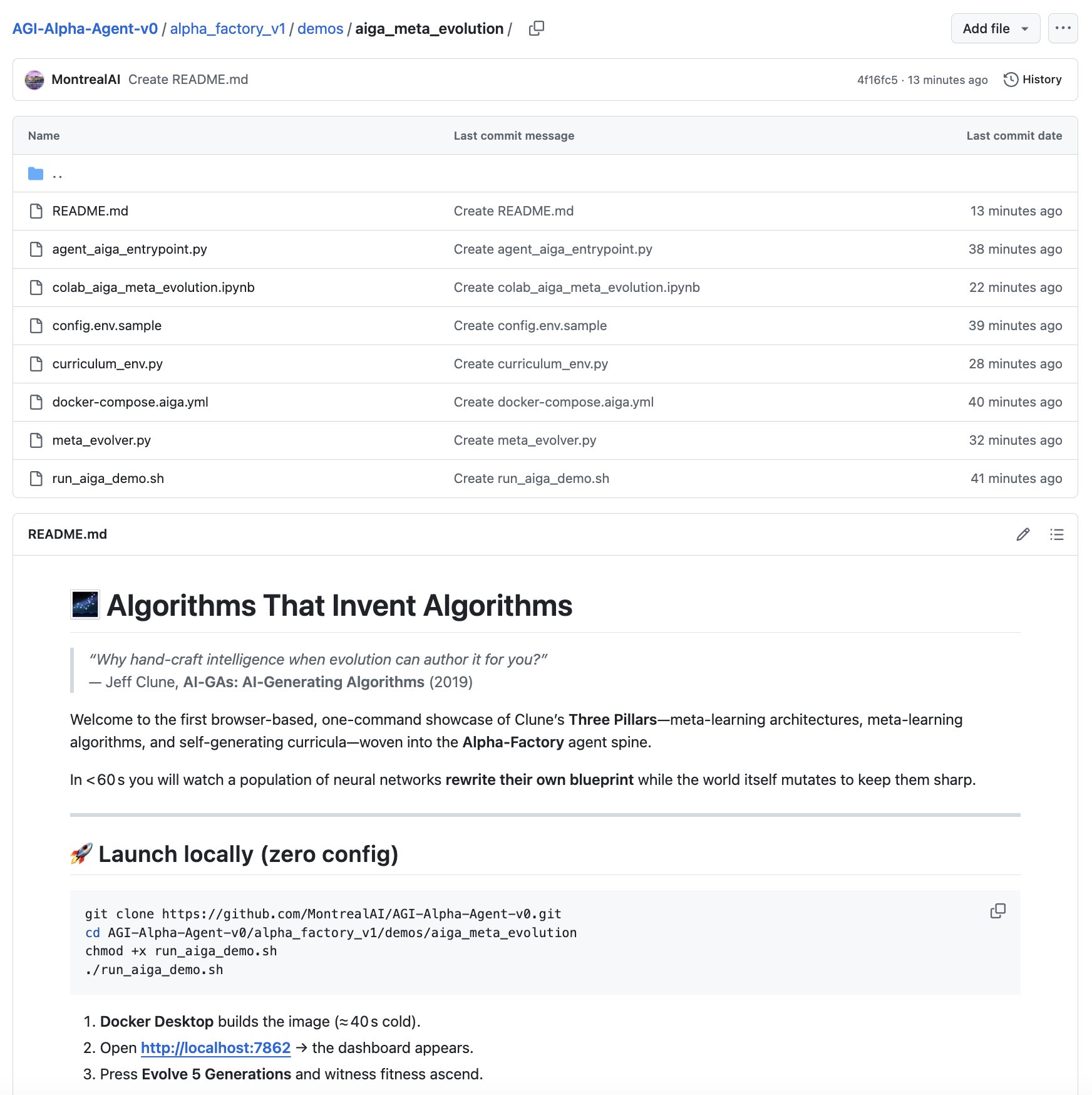Open History of commits
Screen dimensions: 1092x1095
pyautogui.click(x=1033, y=80)
